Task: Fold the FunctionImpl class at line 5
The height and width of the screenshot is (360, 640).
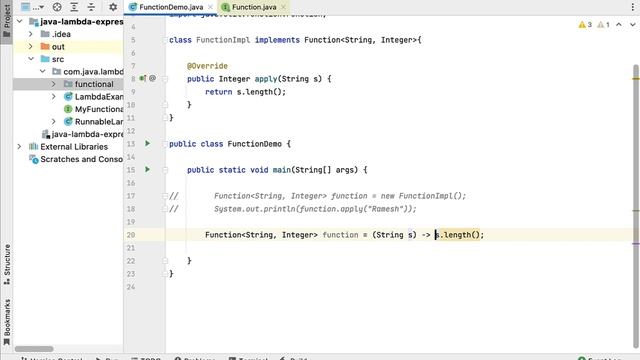Action: point(164,40)
